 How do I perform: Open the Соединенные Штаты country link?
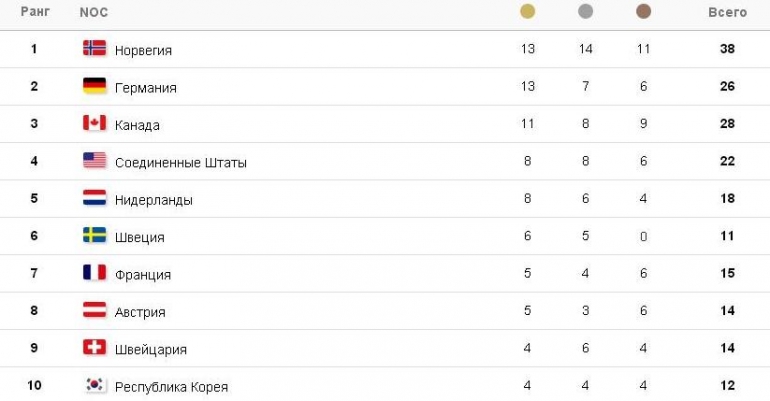click(x=181, y=162)
